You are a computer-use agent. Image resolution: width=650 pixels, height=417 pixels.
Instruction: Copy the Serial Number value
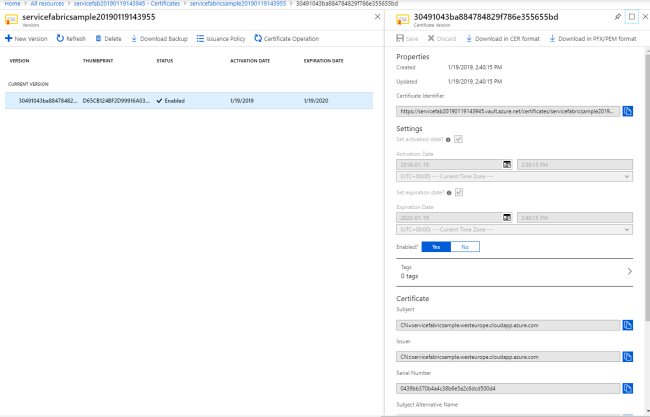tap(628, 388)
